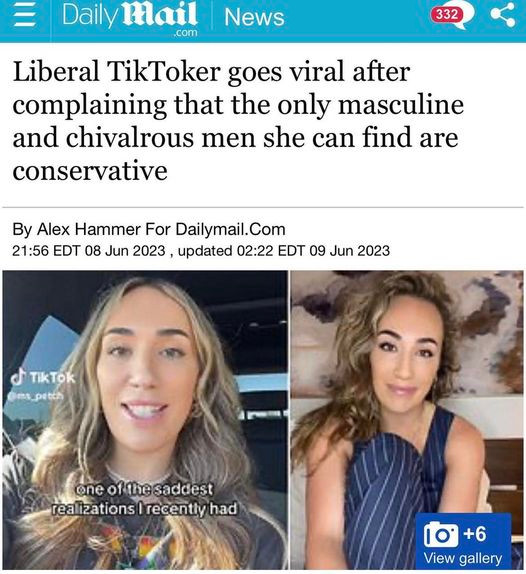Tap the TikTok watermark logo
This screenshot has width=526, height=574.
(43, 378)
